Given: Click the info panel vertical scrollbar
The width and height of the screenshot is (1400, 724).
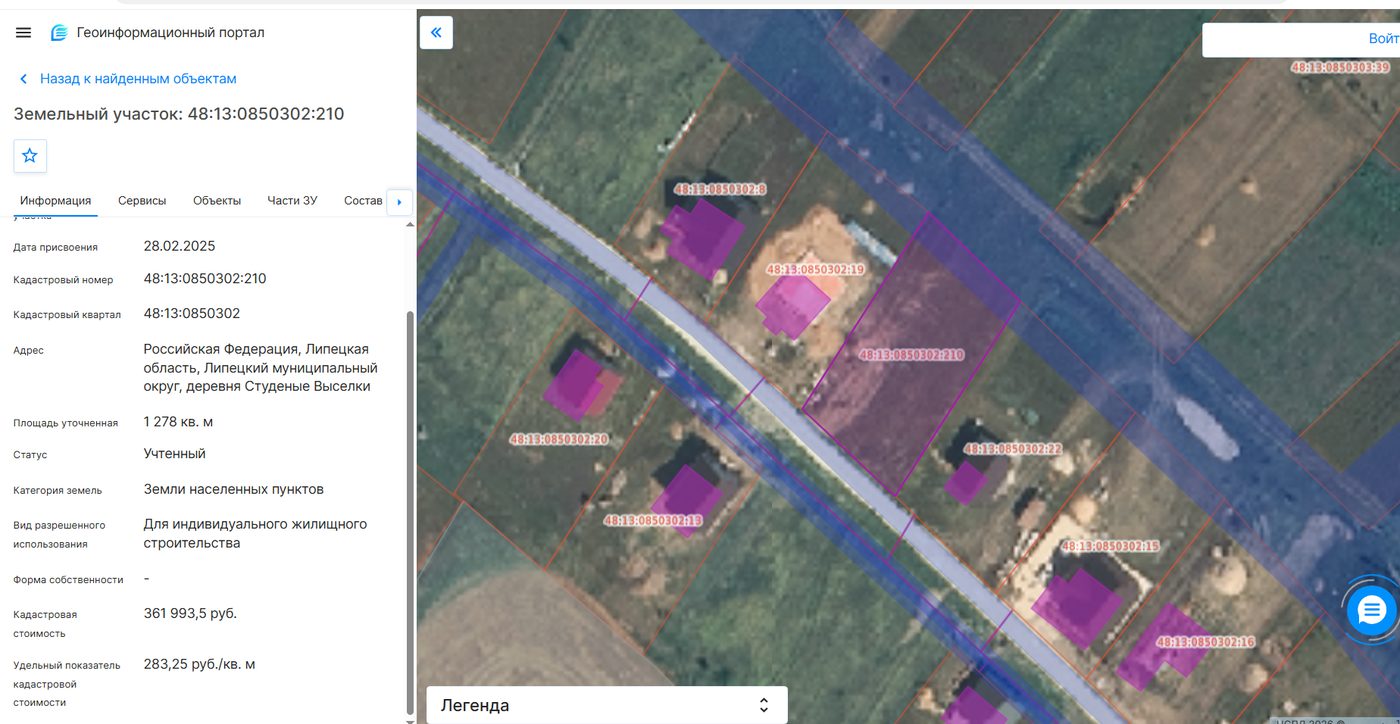Looking at the screenshot, I should coord(408,510).
